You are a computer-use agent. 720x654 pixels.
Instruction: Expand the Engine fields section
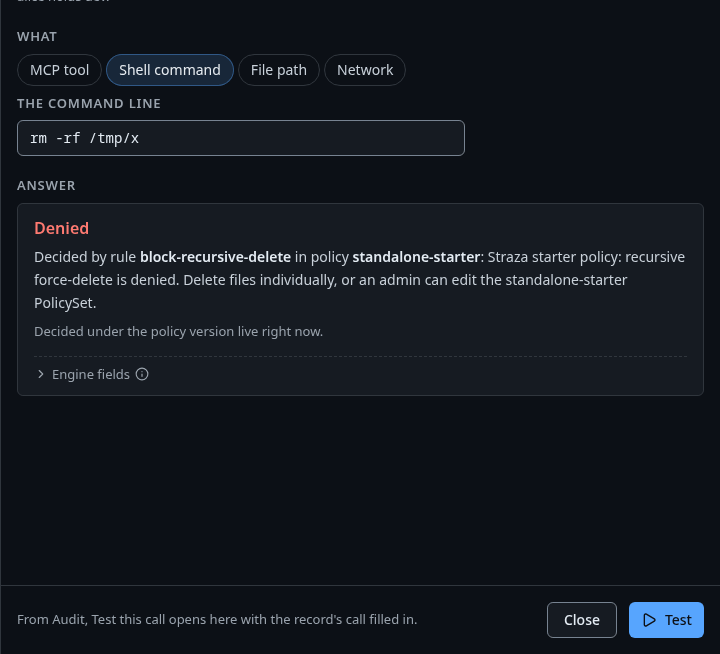pos(83,374)
